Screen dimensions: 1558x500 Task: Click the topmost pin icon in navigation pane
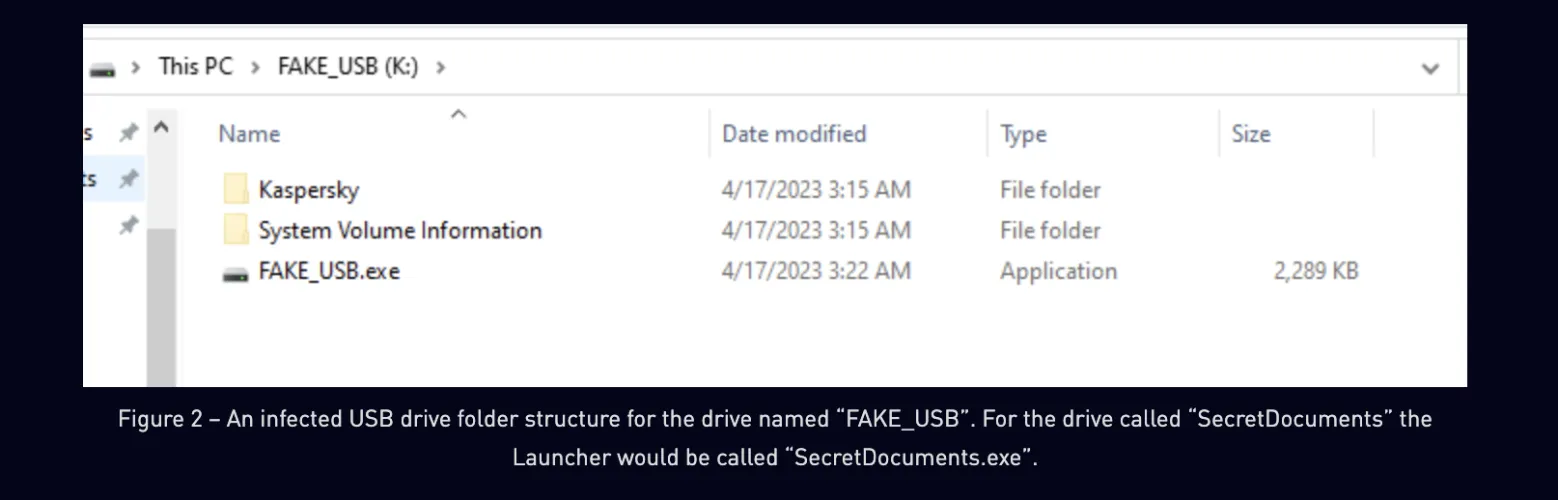click(128, 133)
